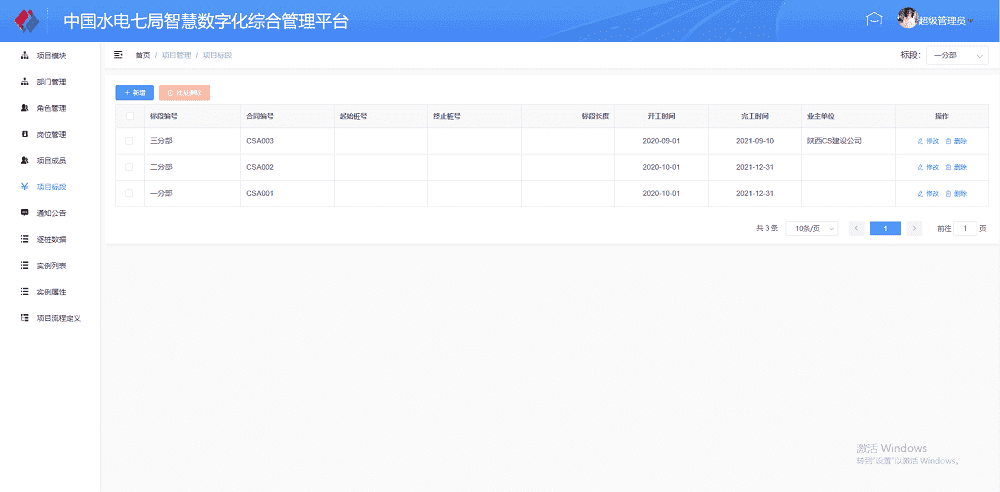Check the checkbox for row 三分部
This screenshot has height=492, width=1000.
129,141
